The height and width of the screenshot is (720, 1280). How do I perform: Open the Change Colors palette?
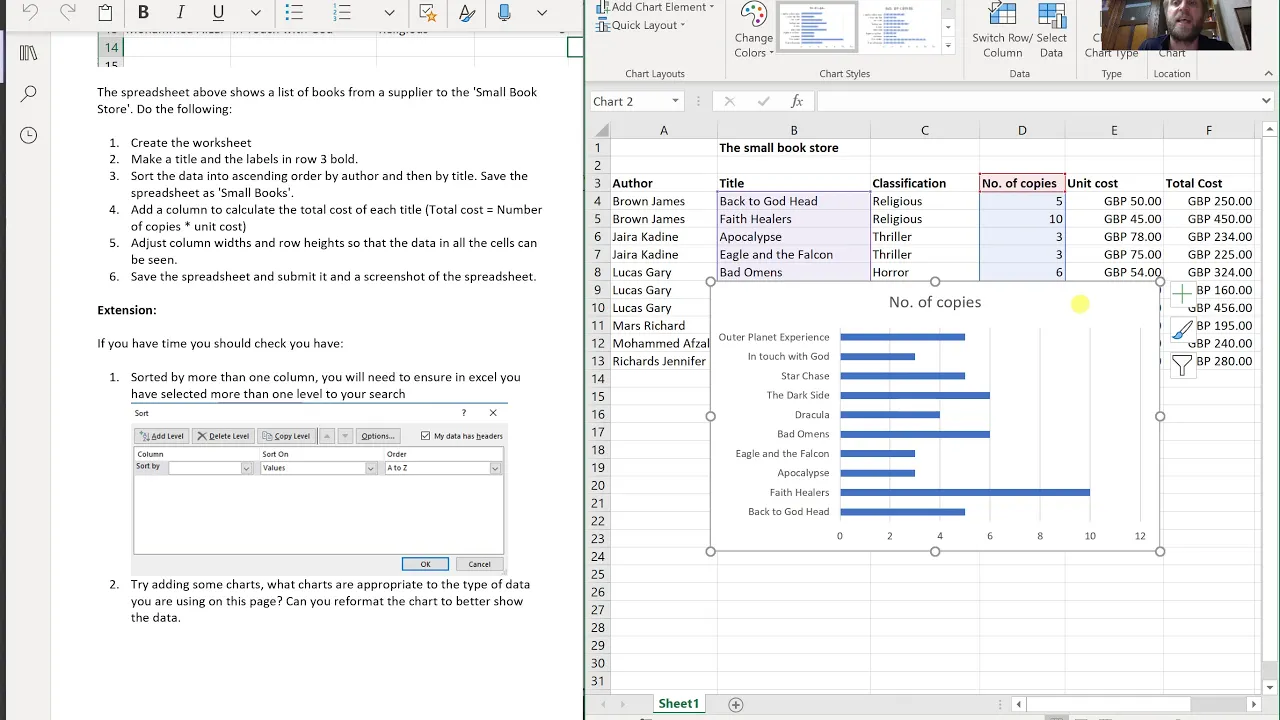753,30
